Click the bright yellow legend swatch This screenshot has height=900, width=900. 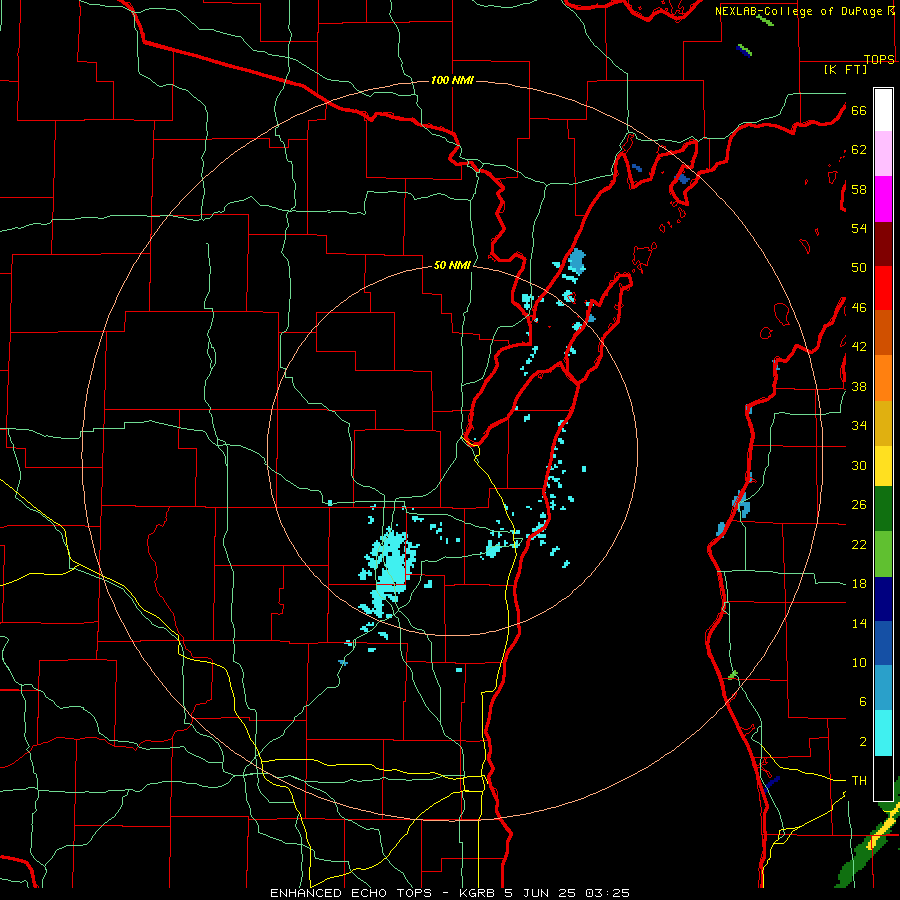(x=883, y=466)
